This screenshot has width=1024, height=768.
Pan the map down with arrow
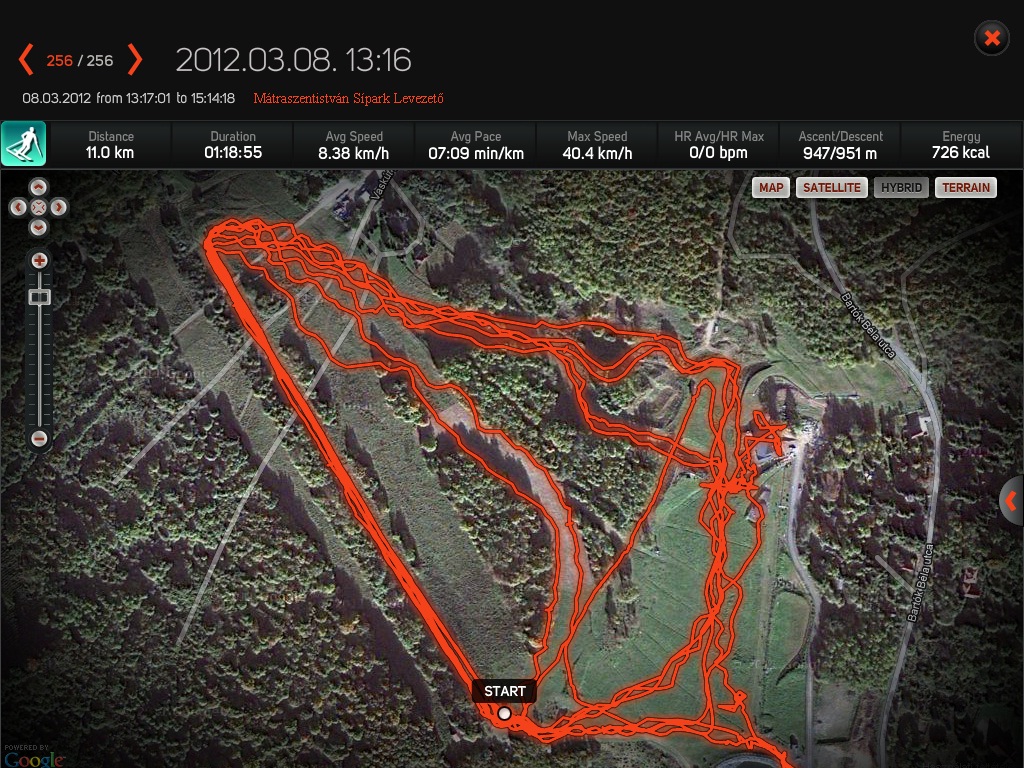tap(39, 227)
